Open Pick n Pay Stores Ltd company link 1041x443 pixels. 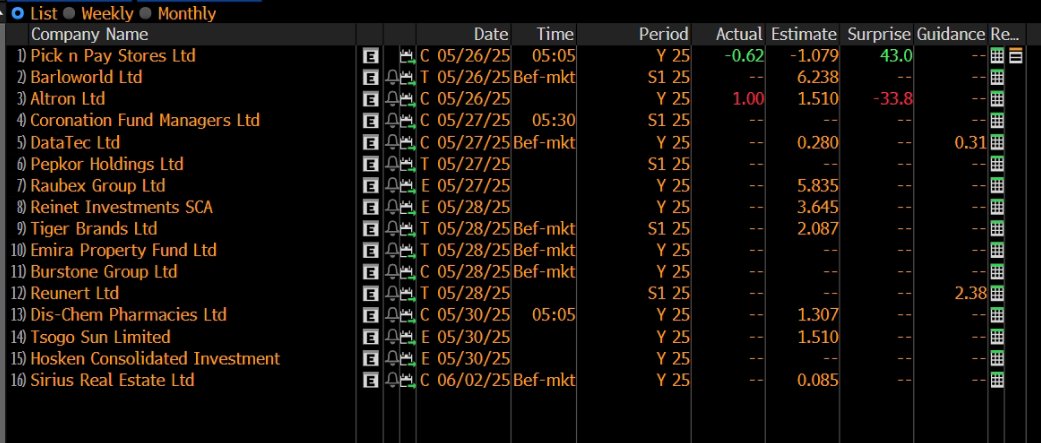pos(113,56)
